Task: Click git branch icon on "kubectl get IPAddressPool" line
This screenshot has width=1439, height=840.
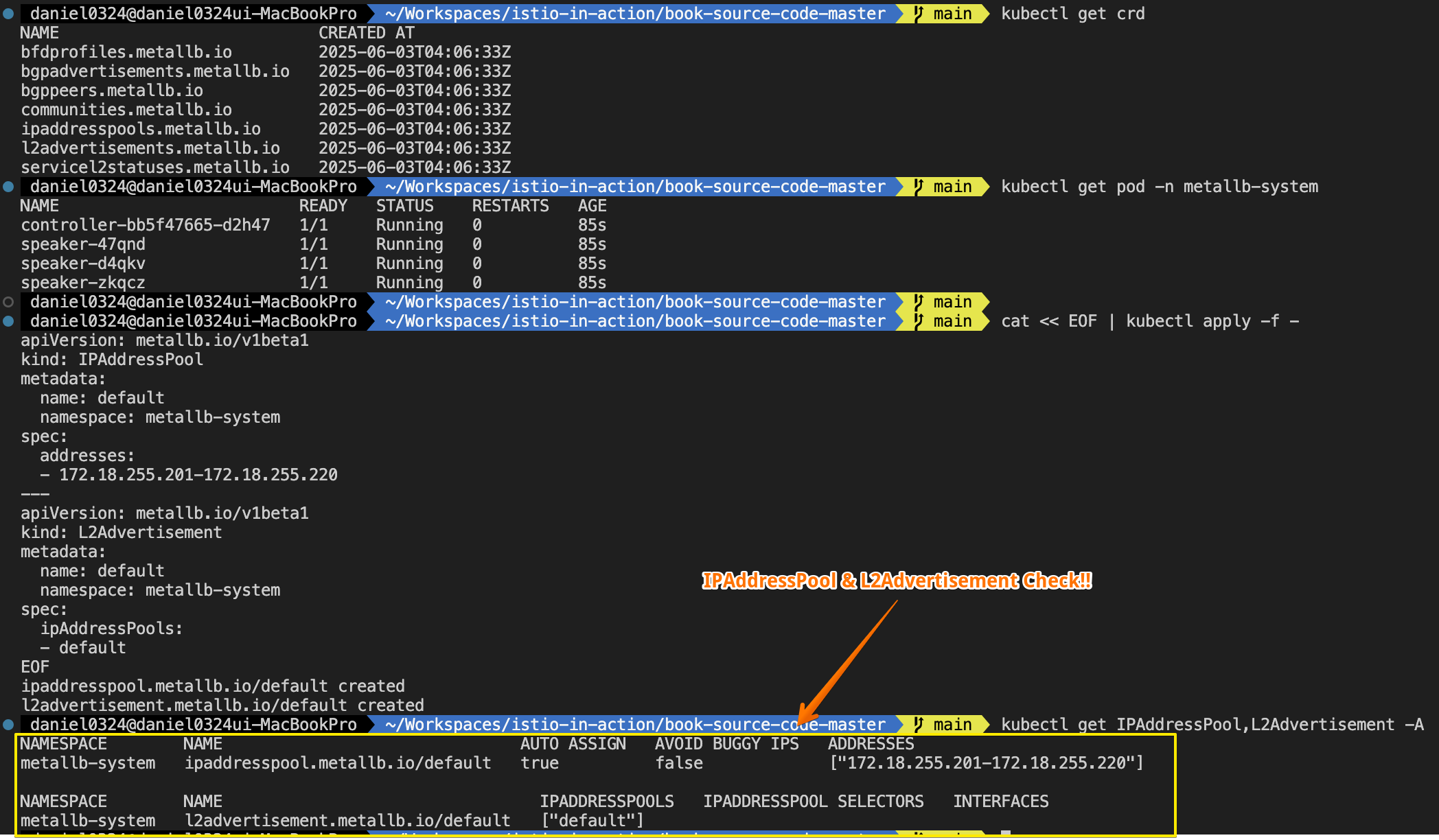Action: coord(919,725)
